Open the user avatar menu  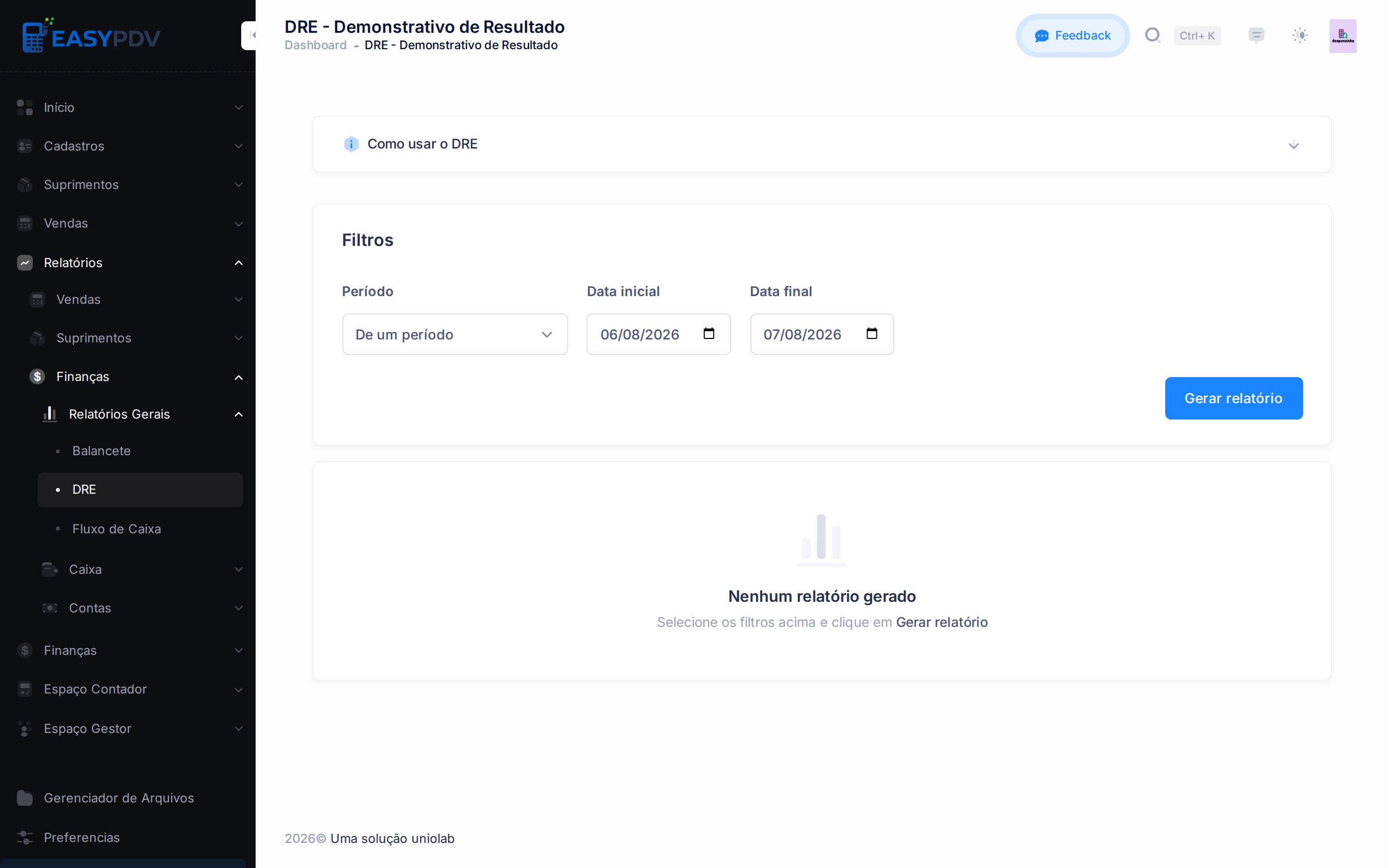pyautogui.click(x=1343, y=36)
